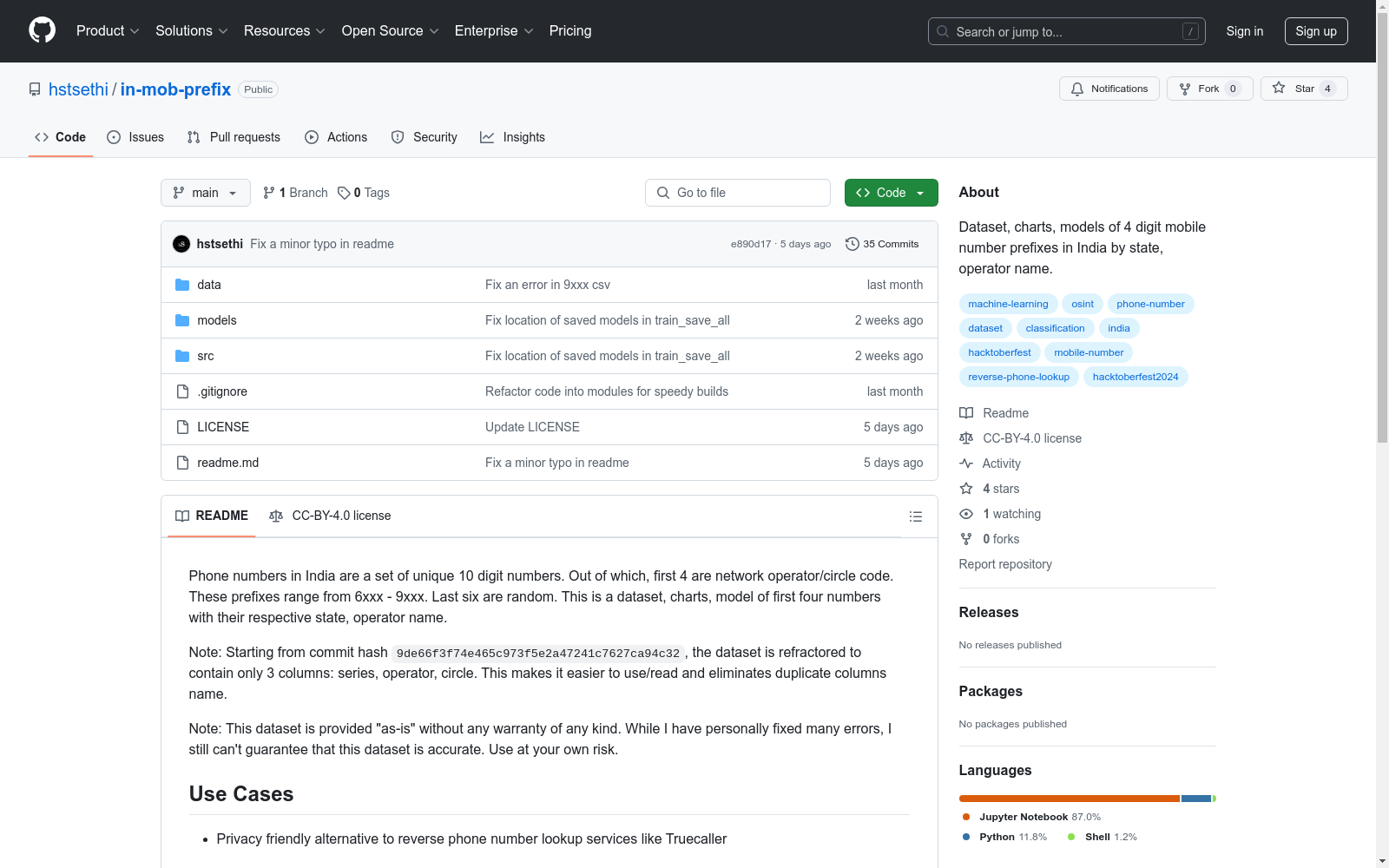The image size is (1389, 868).
Task: Click the Sign in link
Action: coord(1245,31)
